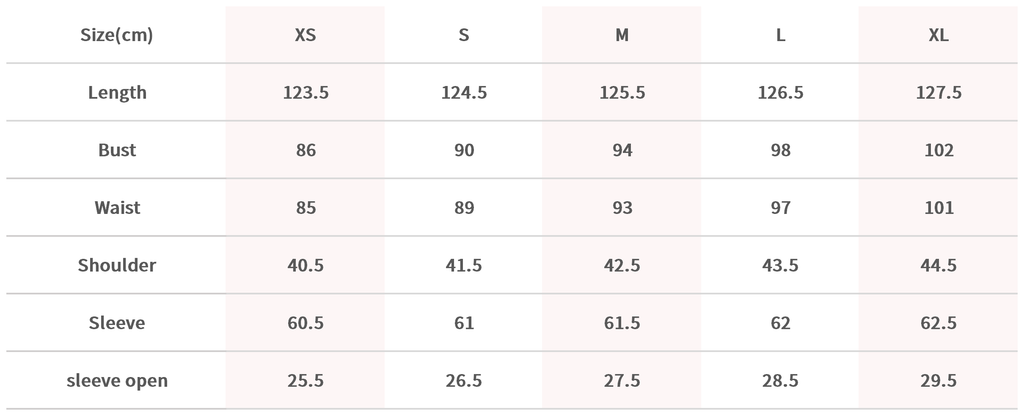
Task: Click the Size(cm) header cell
Action: (117, 35)
